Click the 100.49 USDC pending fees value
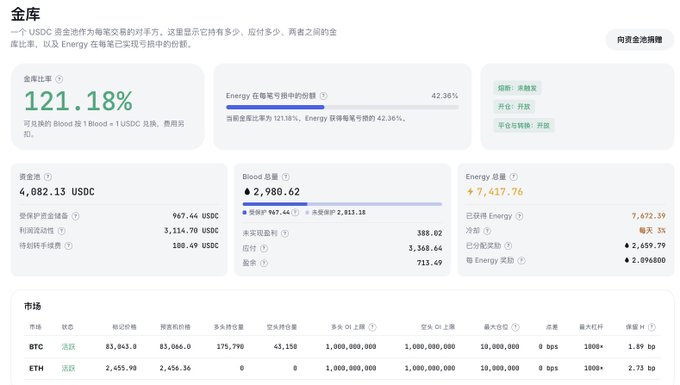Viewport: 680px width, 385px height. pyautogui.click(x=196, y=245)
